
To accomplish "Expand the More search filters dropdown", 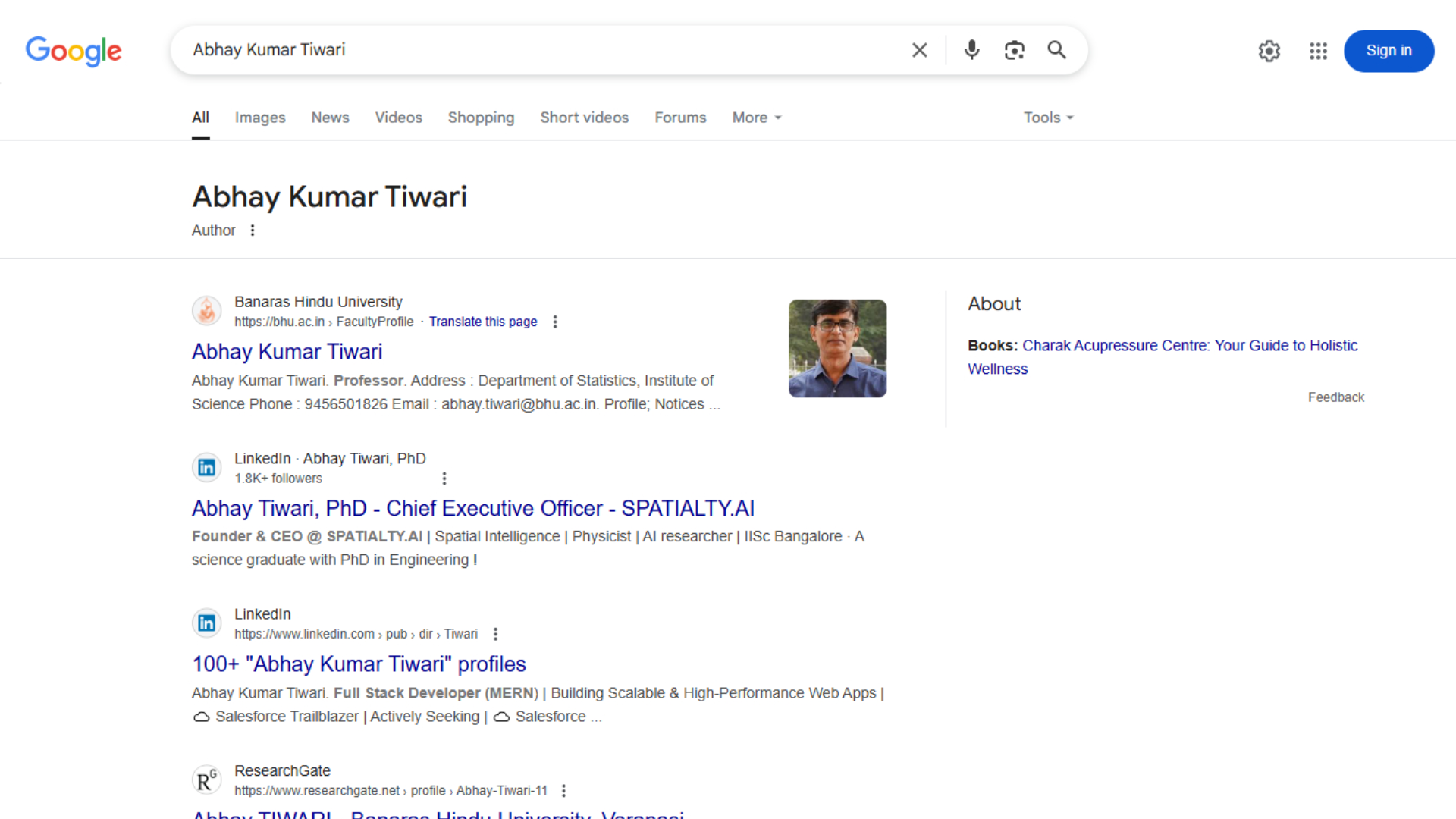I will (x=756, y=118).
